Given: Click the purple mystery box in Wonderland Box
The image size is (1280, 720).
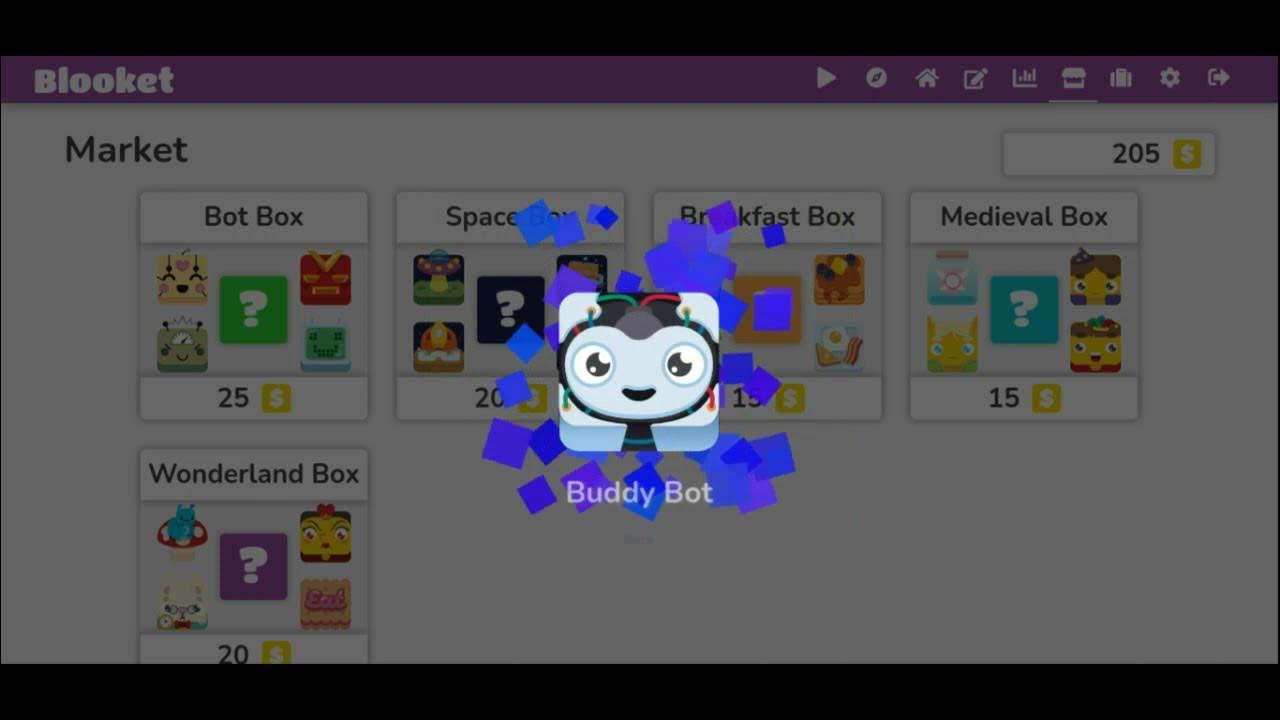Looking at the screenshot, I should [253, 567].
